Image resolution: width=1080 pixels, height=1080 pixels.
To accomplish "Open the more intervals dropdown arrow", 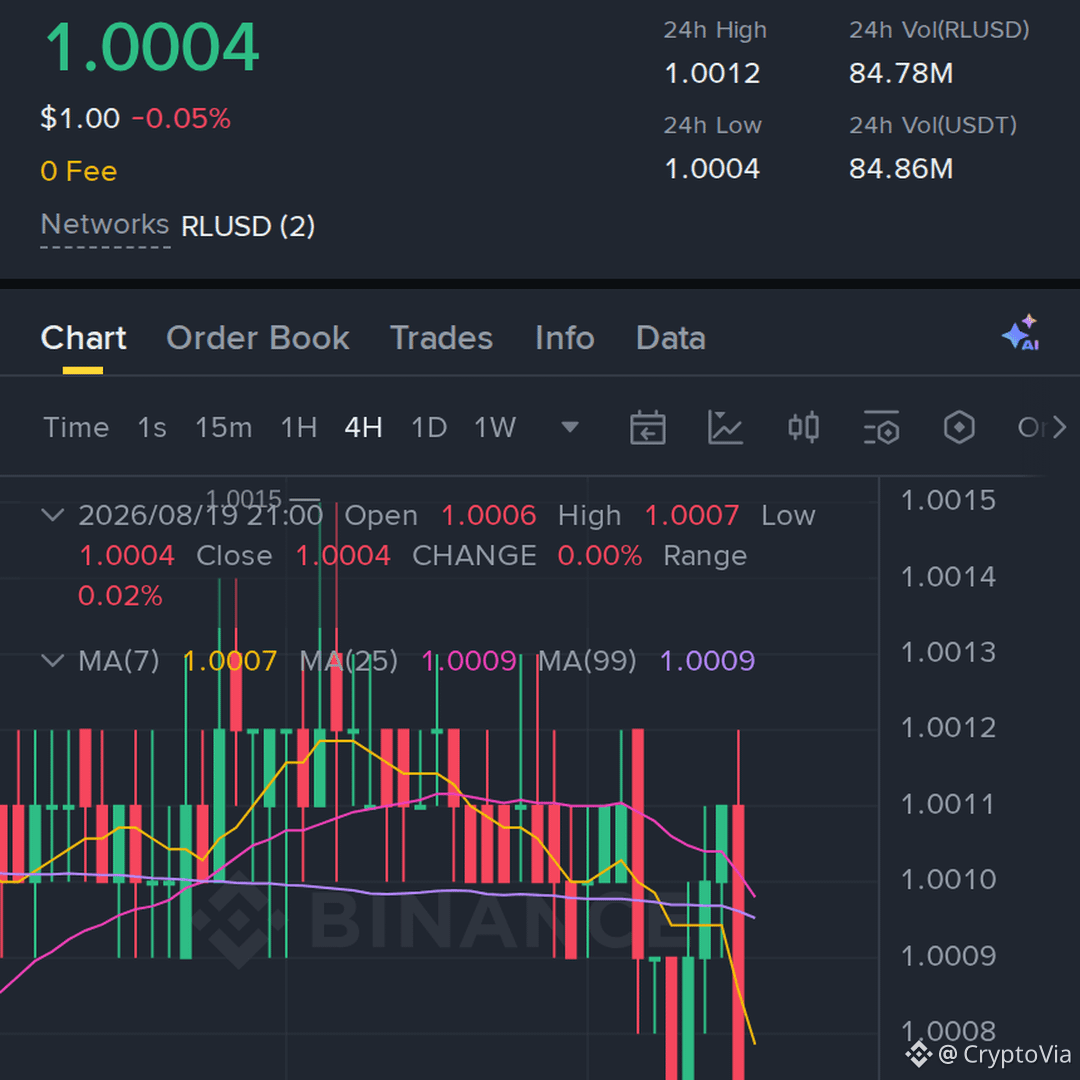I will (570, 427).
